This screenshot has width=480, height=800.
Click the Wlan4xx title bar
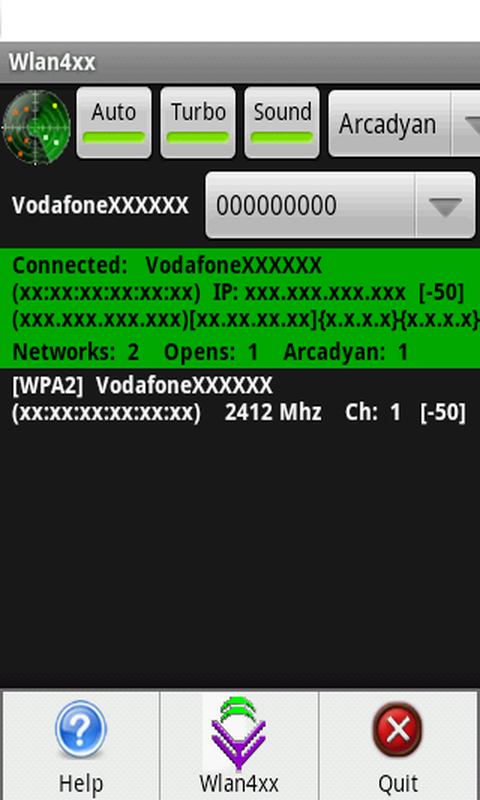(x=240, y=63)
